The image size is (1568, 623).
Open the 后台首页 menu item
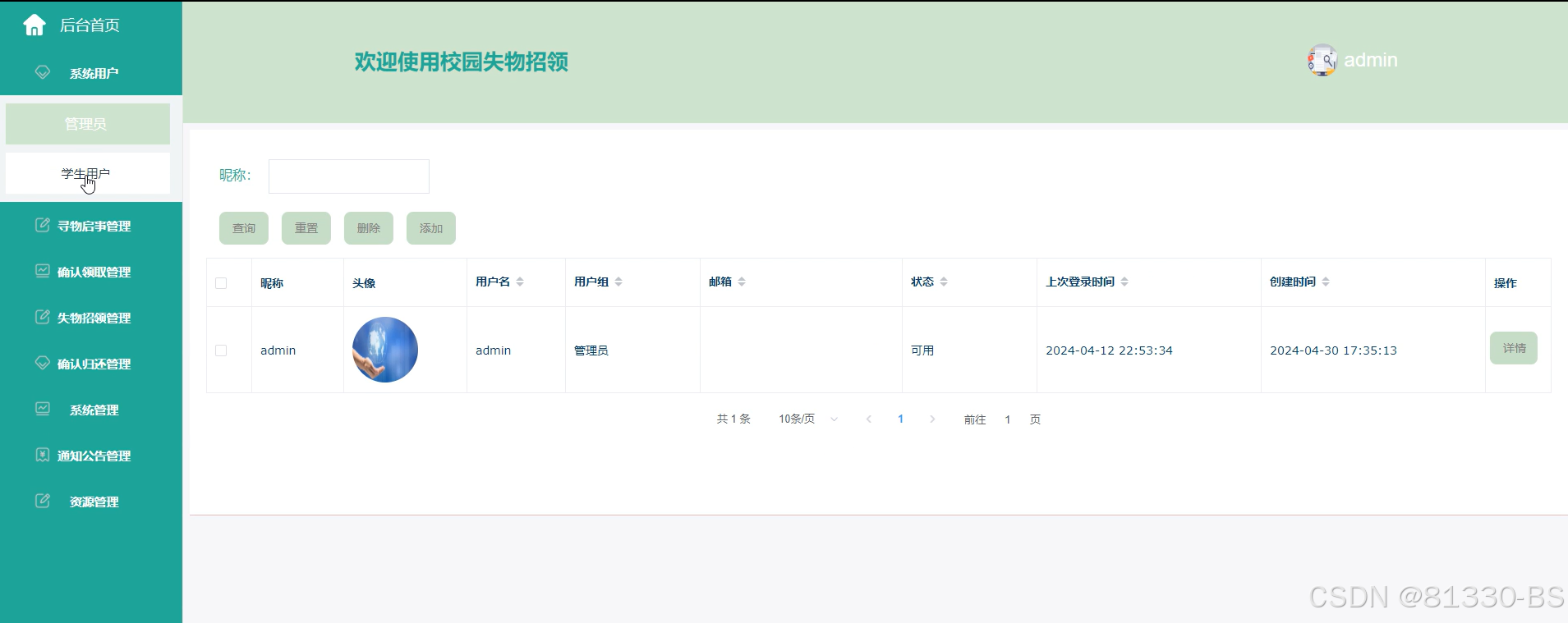[91, 25]
